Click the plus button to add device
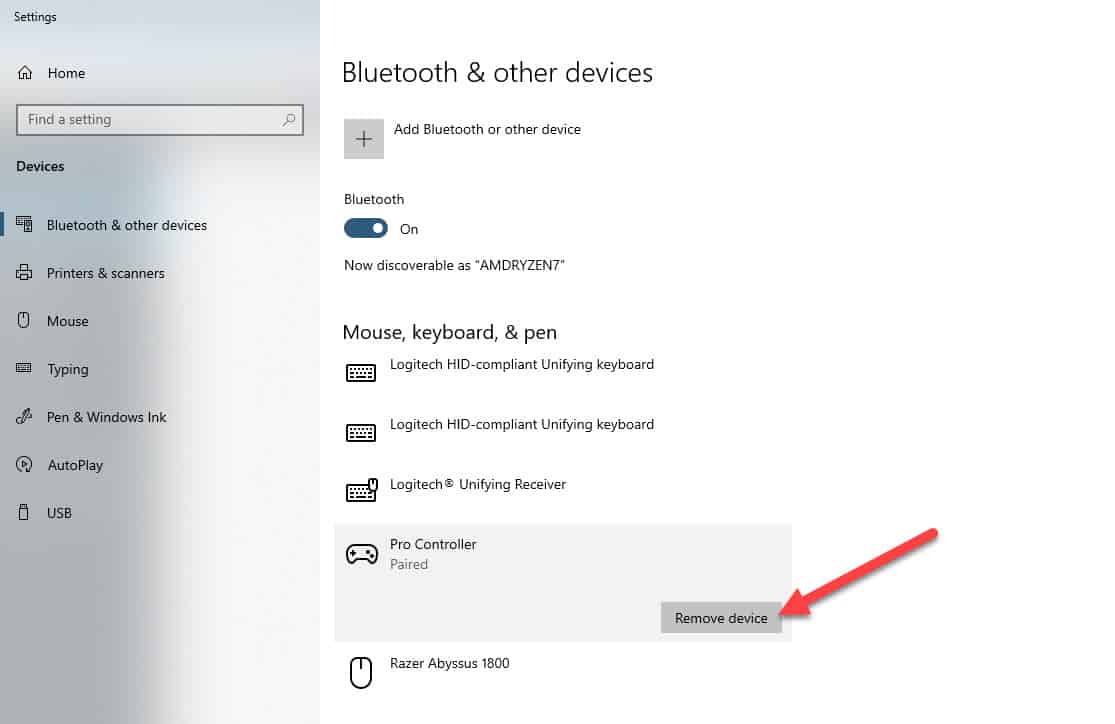Image resolution: width=1115 pixels, height=724 pixels. click(363, 139)
